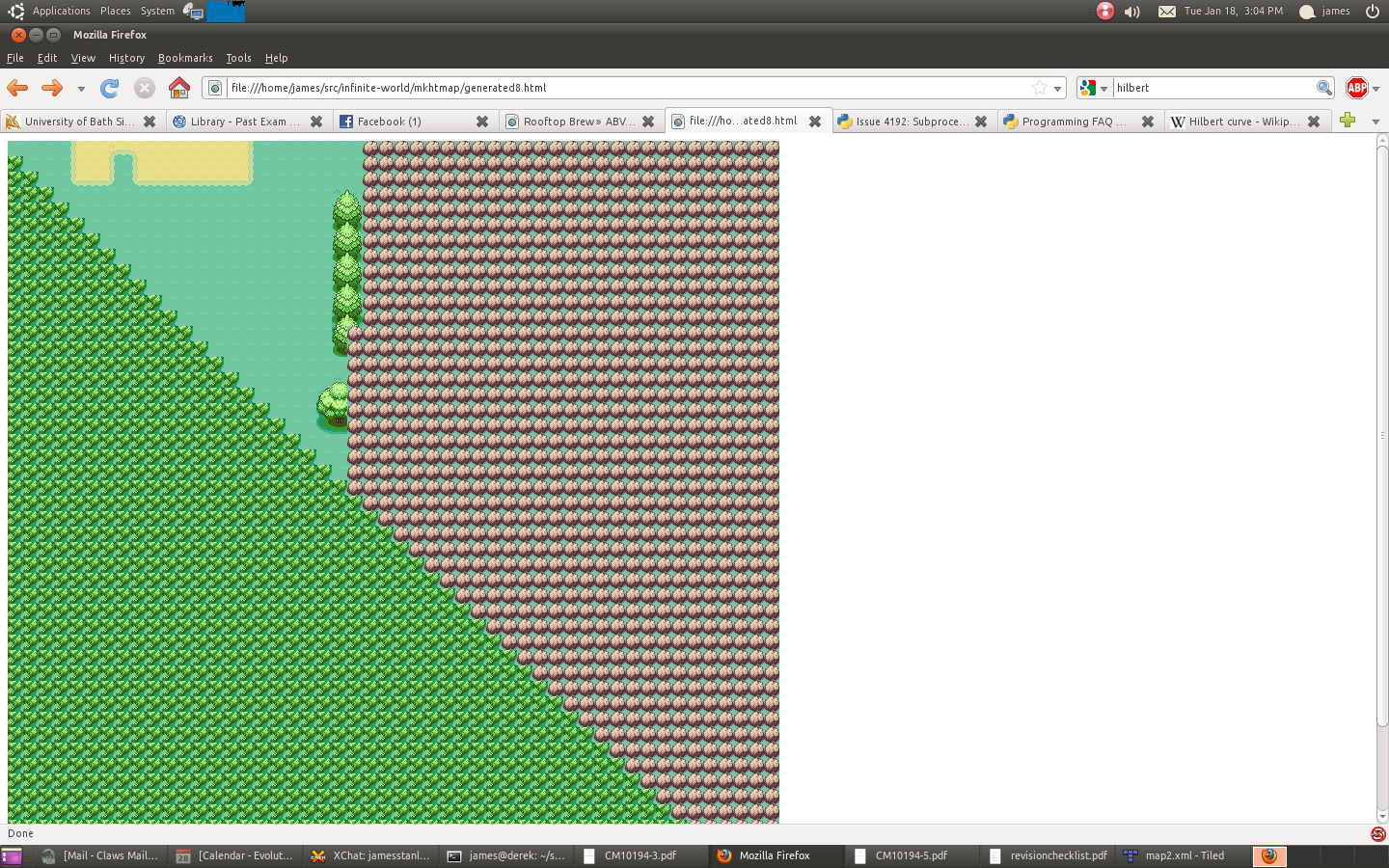
Task: Close the Facebook (1) tab
Action: pyautogui.click(x=482, y=122)
